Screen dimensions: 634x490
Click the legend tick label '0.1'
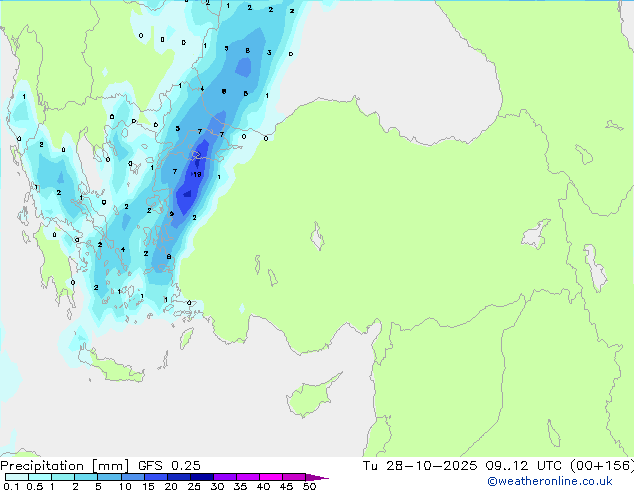pos(11,486)
